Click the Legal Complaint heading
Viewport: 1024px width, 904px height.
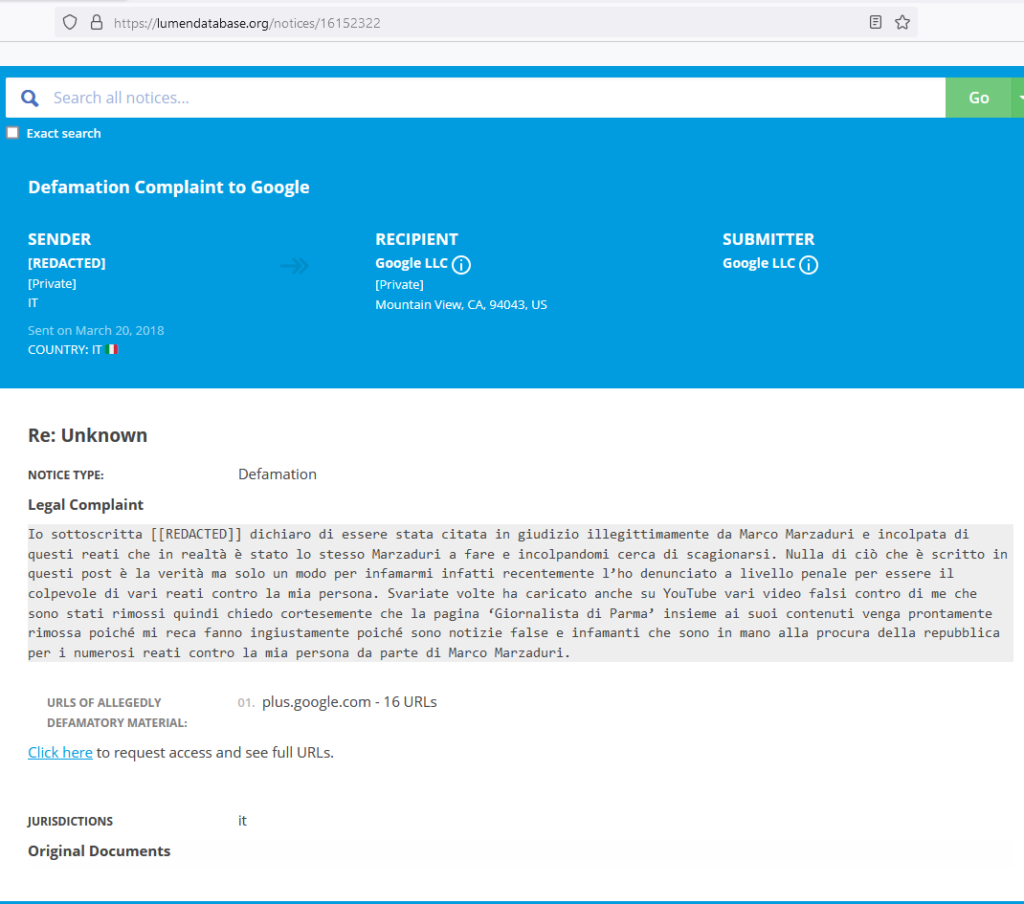click(x=86, y=505)
